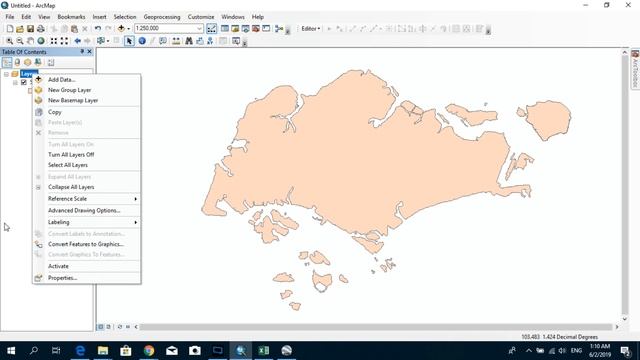Open the Catalog window icon
Image resolution: width=640 pixels, height=360 pixels.
tap(235, 29)
